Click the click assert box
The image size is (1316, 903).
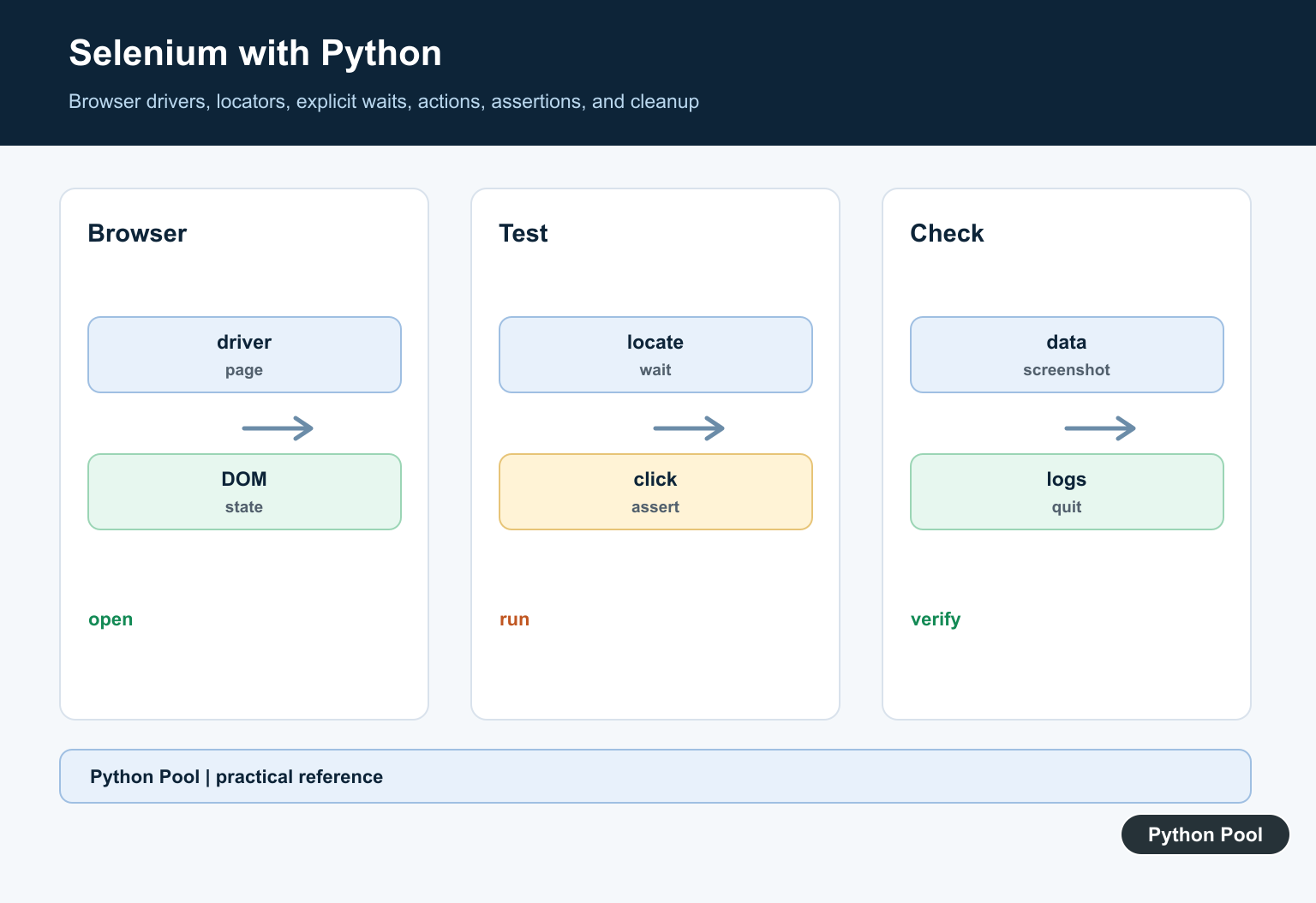pos(655,492)
